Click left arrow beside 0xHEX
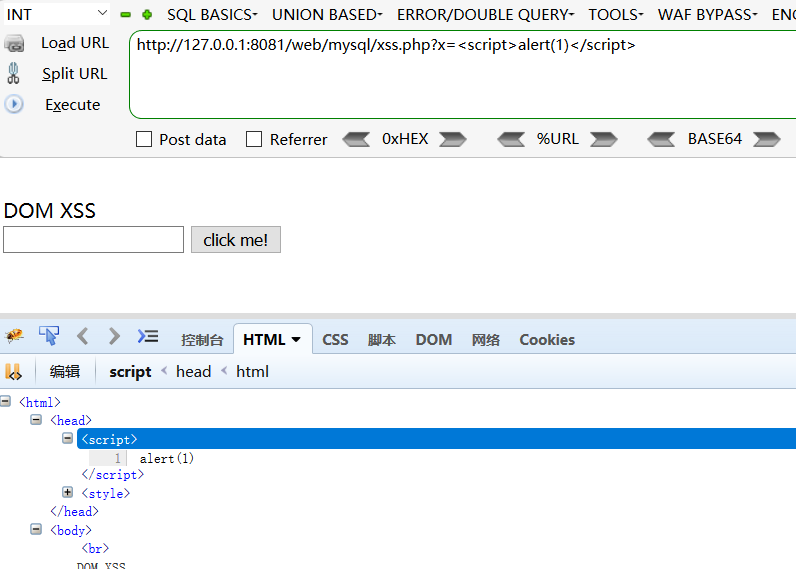 pos(356,139)
